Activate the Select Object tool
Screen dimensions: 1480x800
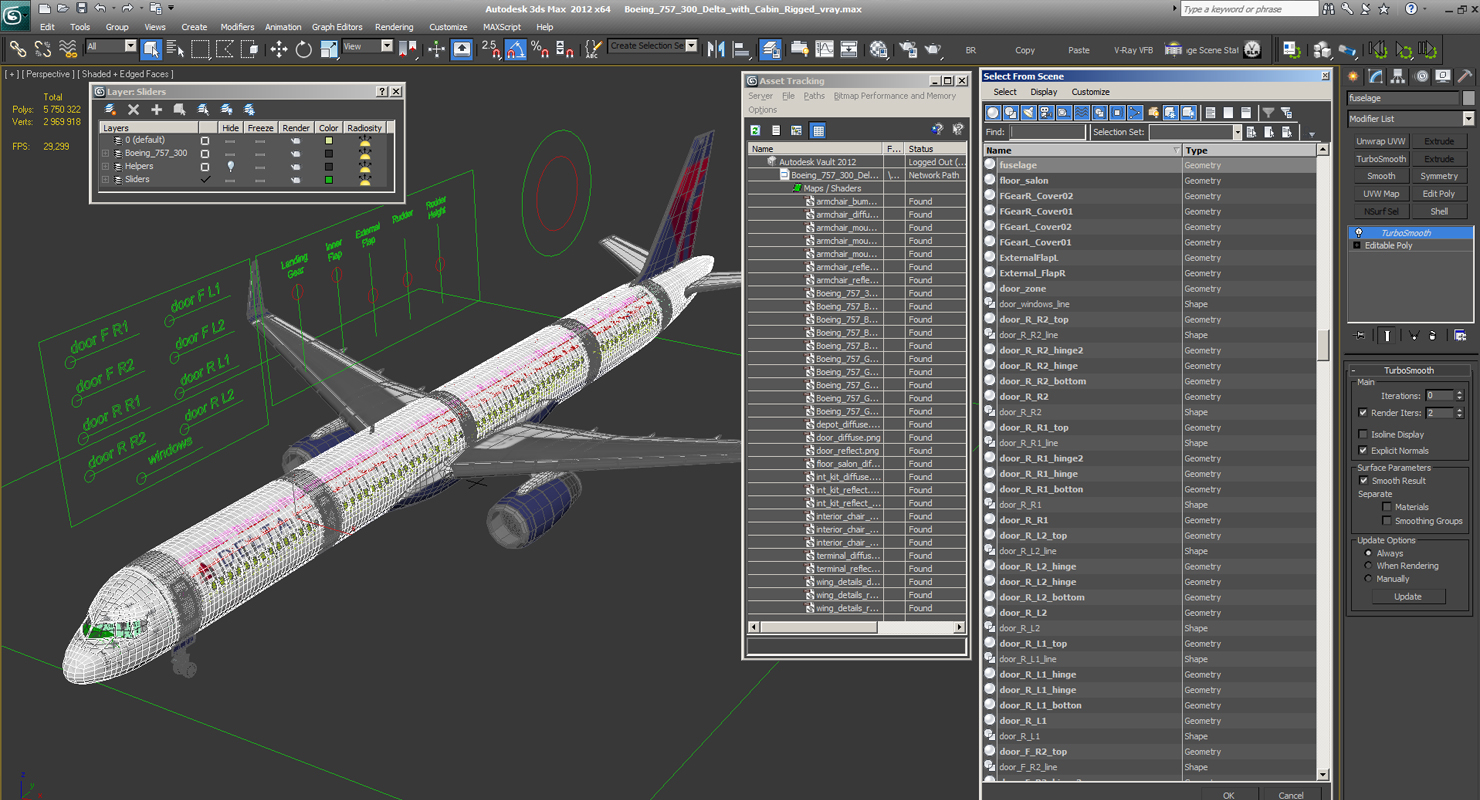point(151,49)
